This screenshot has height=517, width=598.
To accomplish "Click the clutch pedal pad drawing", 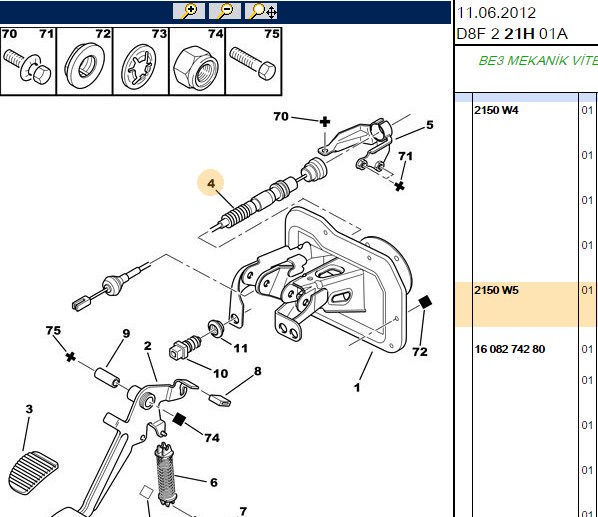I will 33,472.
